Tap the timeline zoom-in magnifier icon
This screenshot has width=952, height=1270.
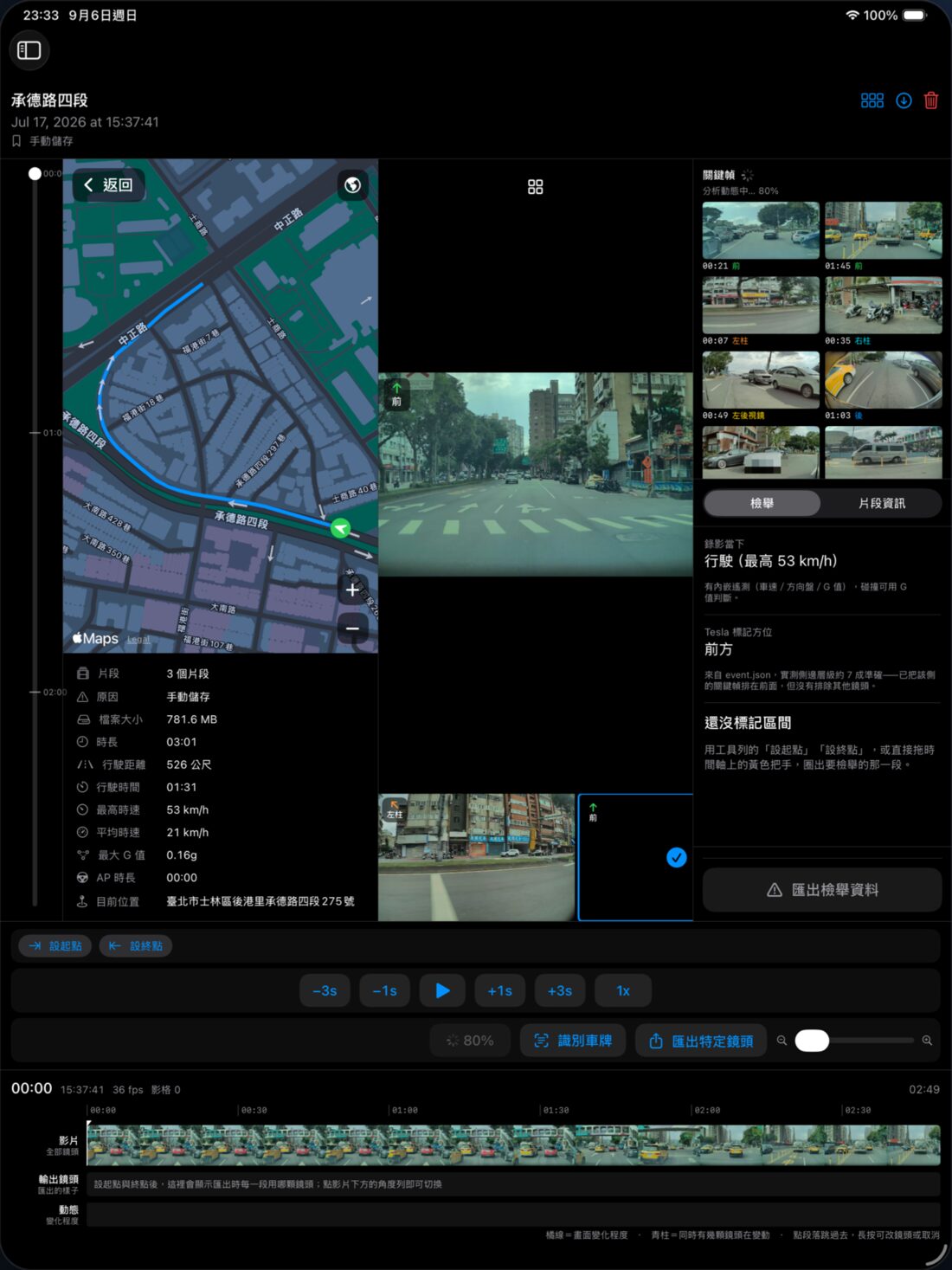coord(927,1041)
